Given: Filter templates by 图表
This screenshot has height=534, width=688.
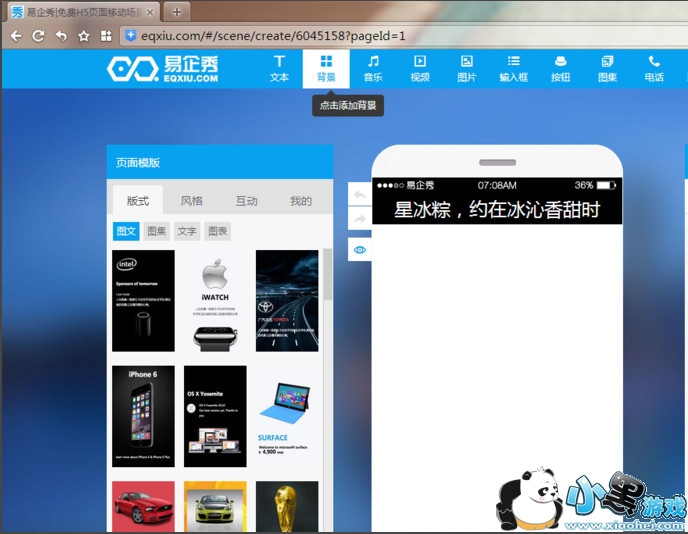Looking at the screenshot, I should [217, 232].
